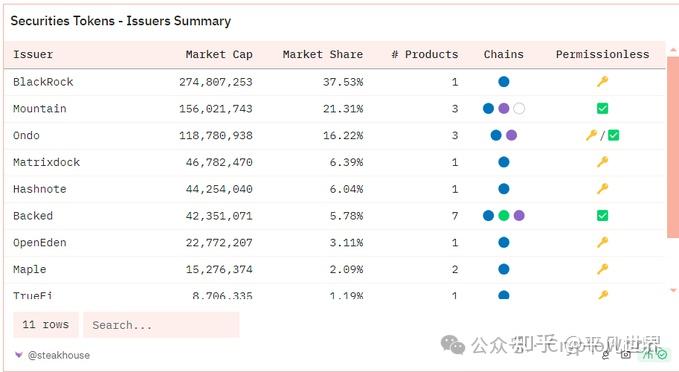Click the camera screenshot icon at bottom right
Viewport: 679px width, 372px height.
pos(626,355)
